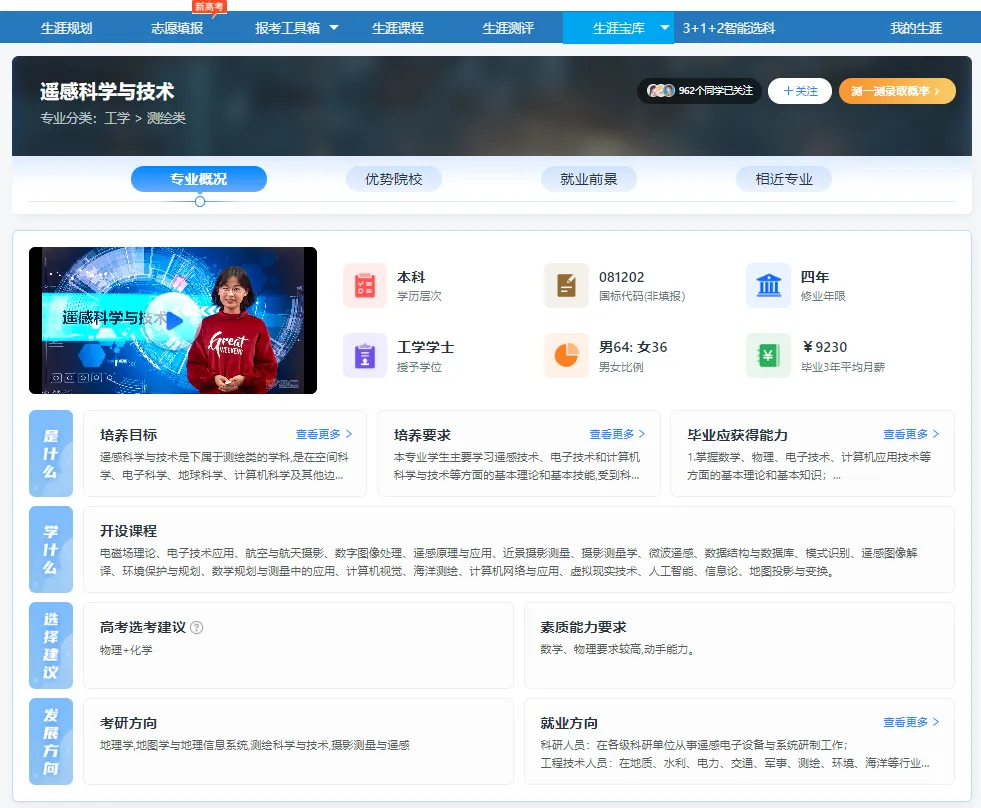Viewport: 981px width, 808px height.
Task: Open 我的生涯 menu item
Action: tap(916, 28)
